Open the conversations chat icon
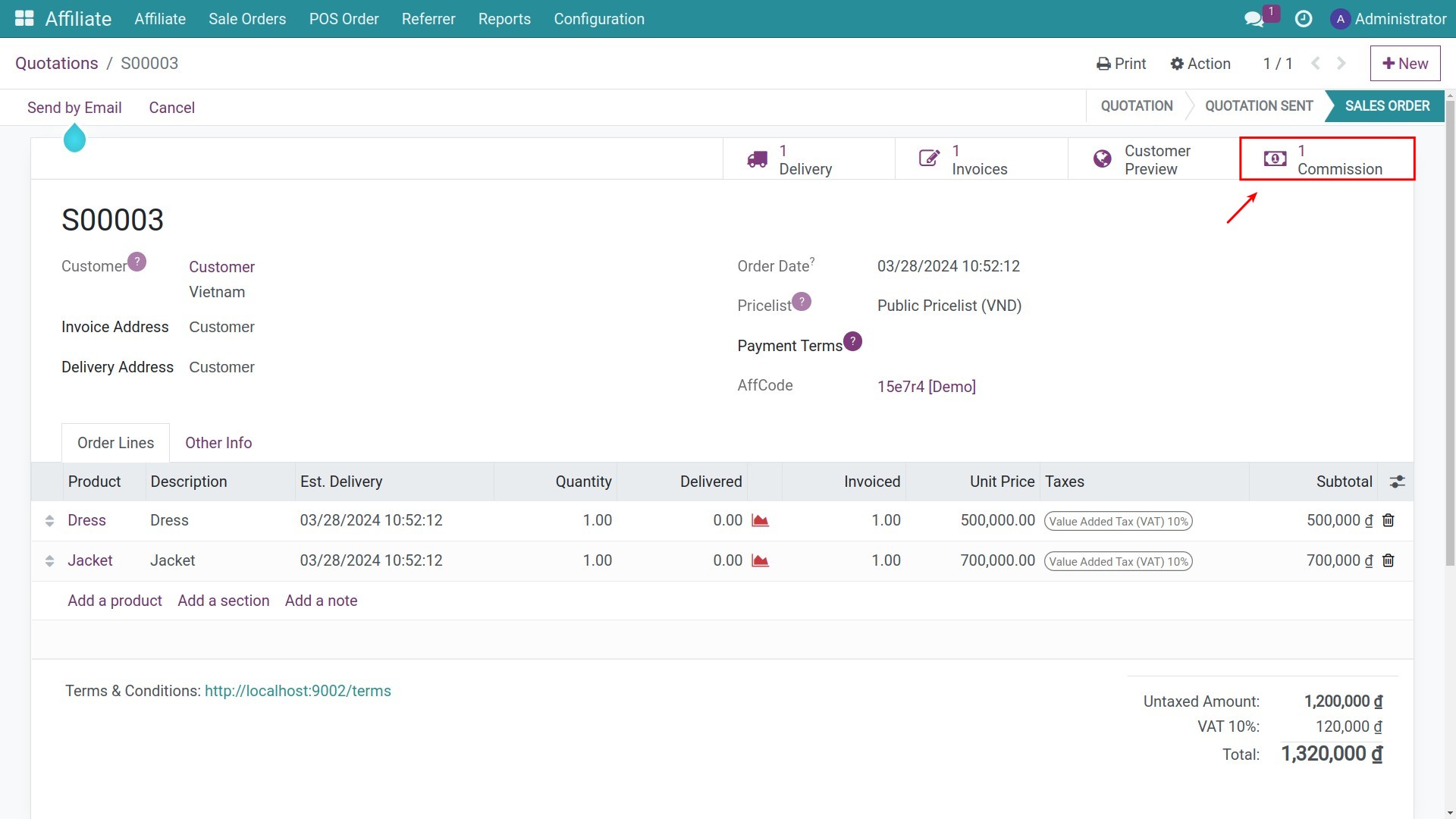This screenshot has width=1456, height=819. pos(1254,19)
